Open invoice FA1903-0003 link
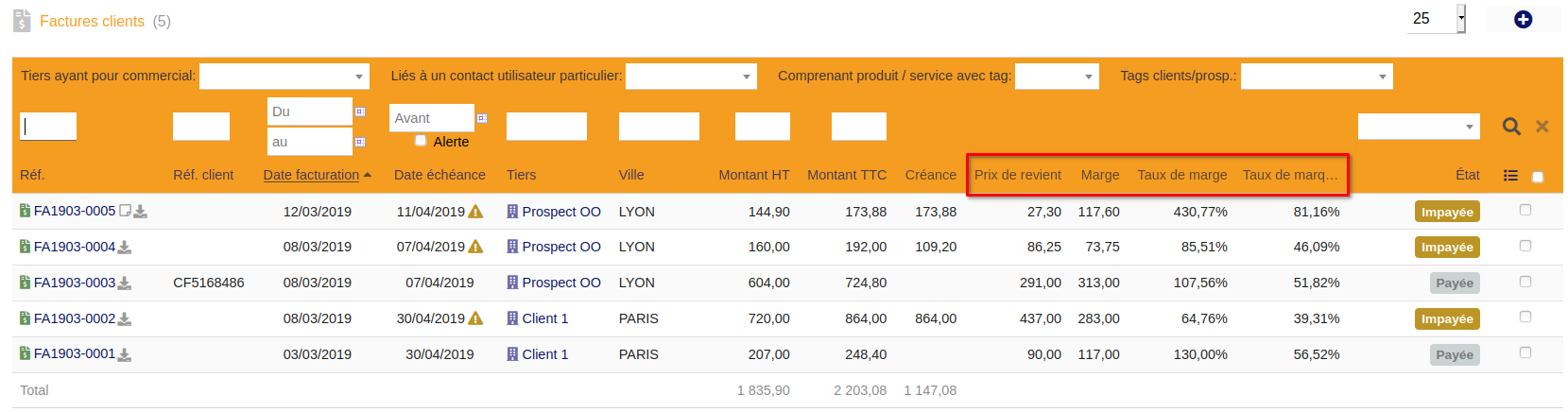The height and width of the screenshot is (412, 1568). coord(74,283)
